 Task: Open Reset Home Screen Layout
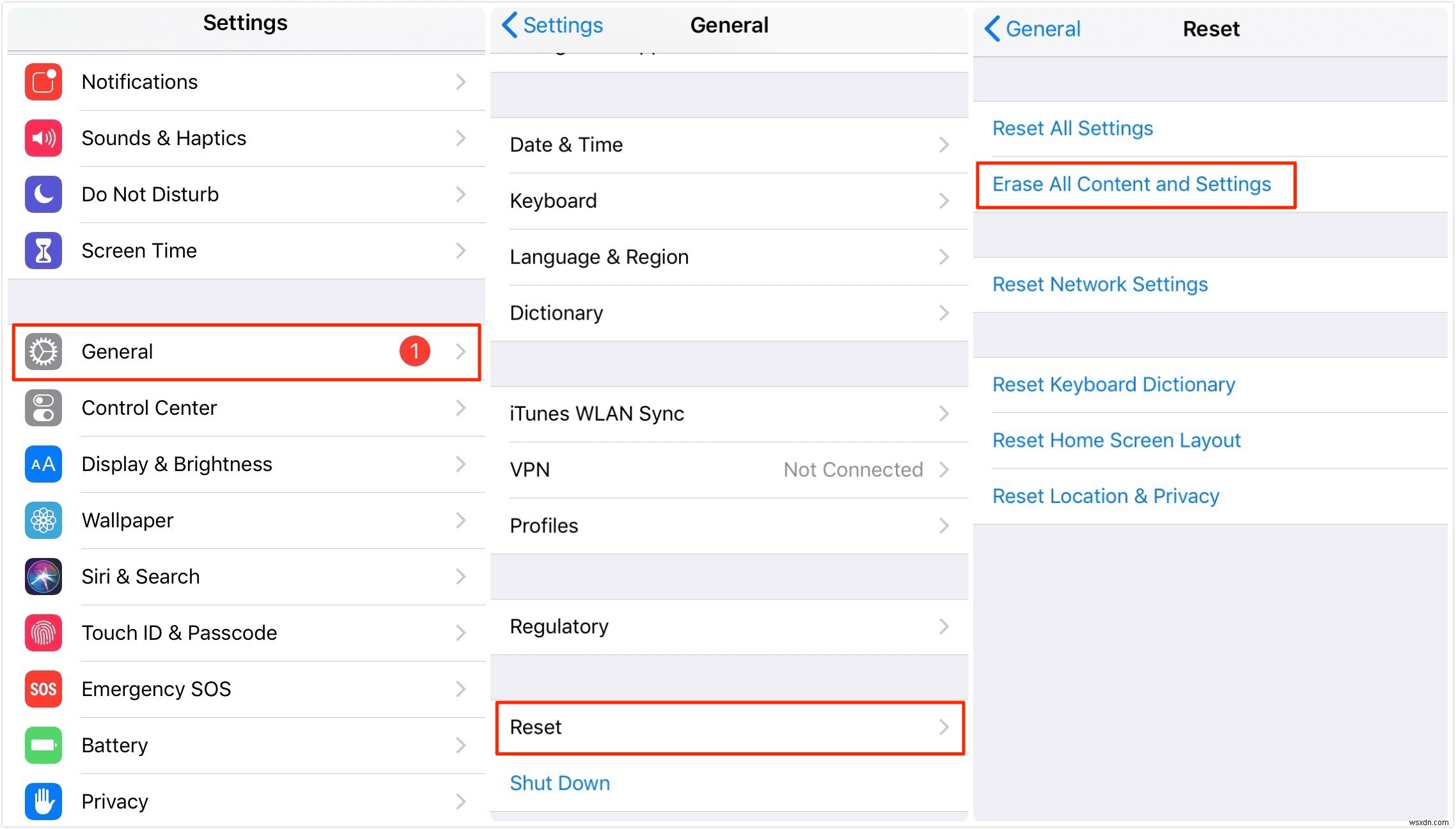(1117, 440)
